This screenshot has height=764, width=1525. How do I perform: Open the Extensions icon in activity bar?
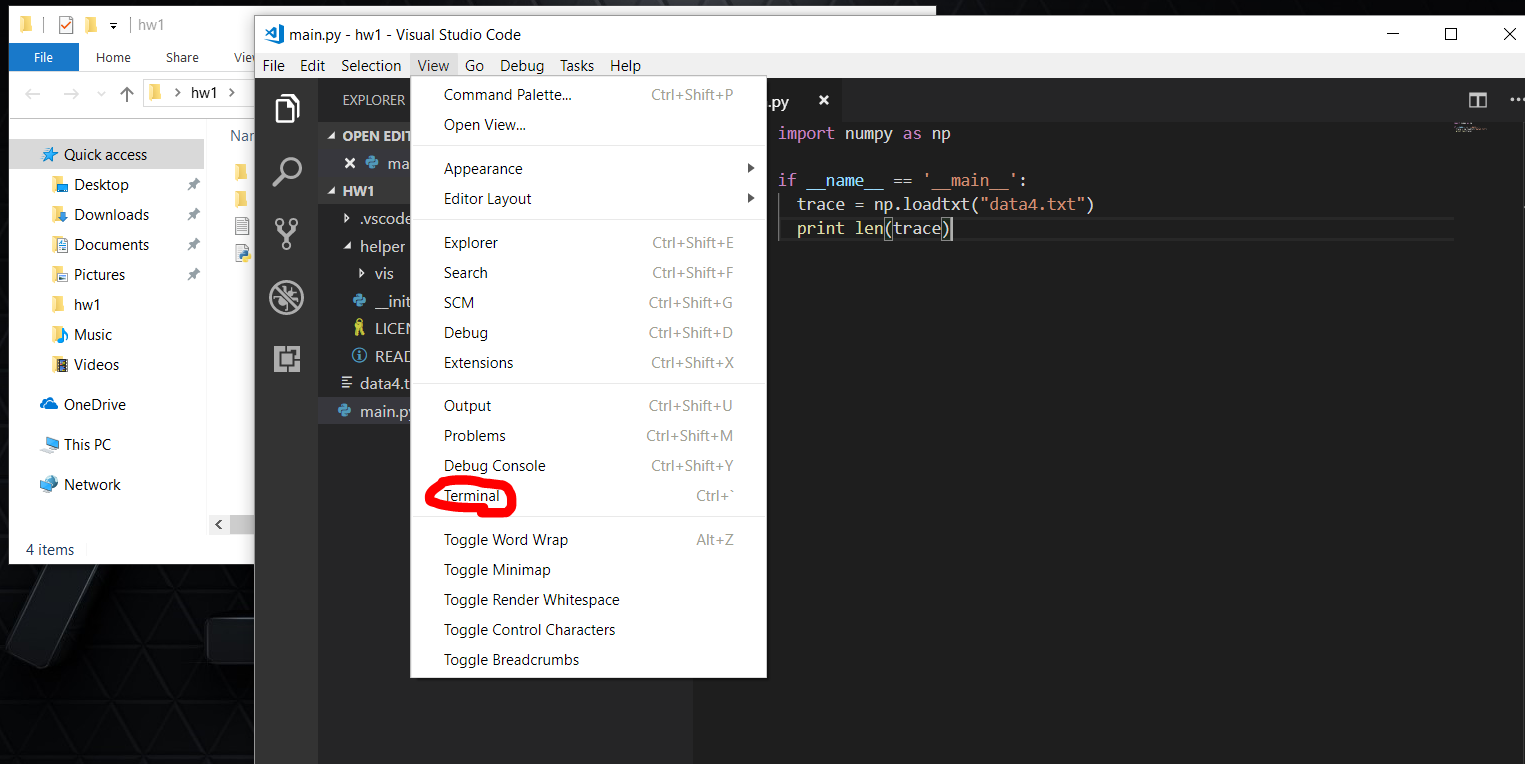287,359
